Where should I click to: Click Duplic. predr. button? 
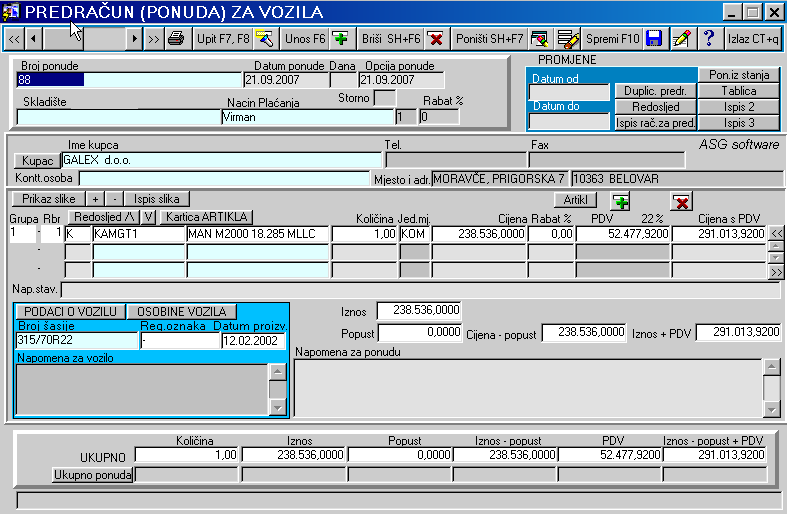pyautogui.click(x=655, y=91)
